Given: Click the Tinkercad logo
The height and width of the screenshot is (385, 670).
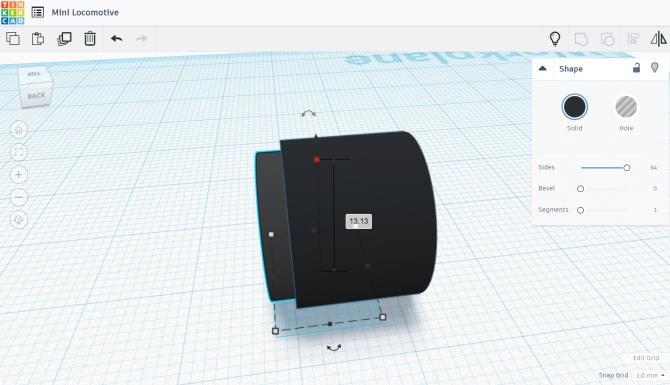Looking at the screenshot, I should pyautogui.click(x=12, y=12).
